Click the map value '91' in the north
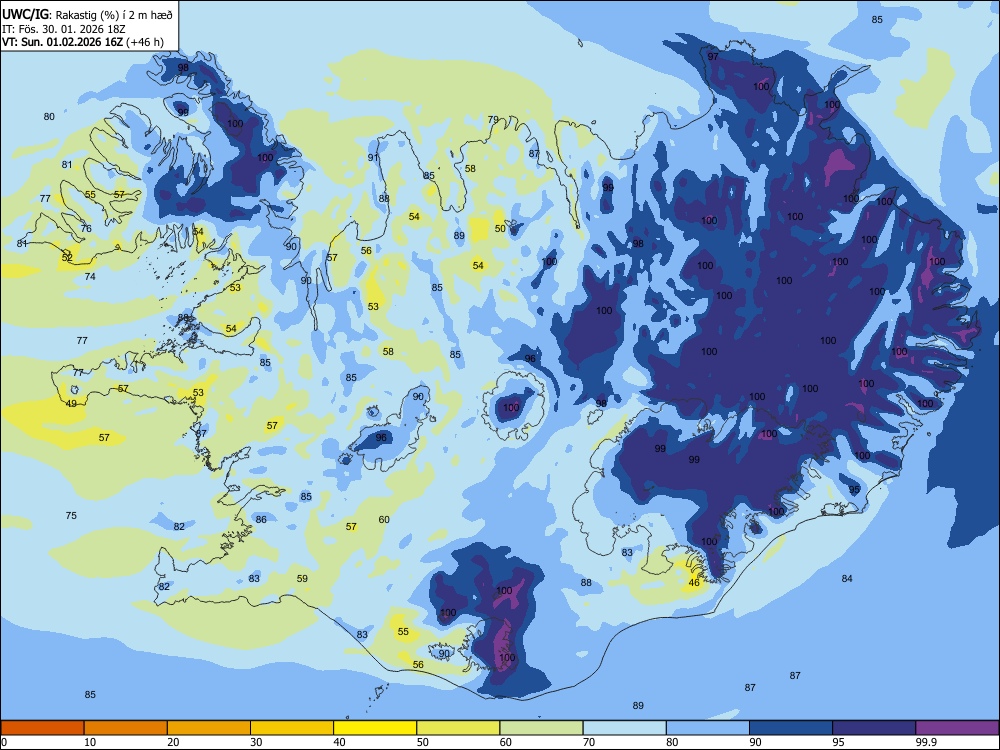The width and height of the screenshot is (1000, 750). tap(373, 158)
